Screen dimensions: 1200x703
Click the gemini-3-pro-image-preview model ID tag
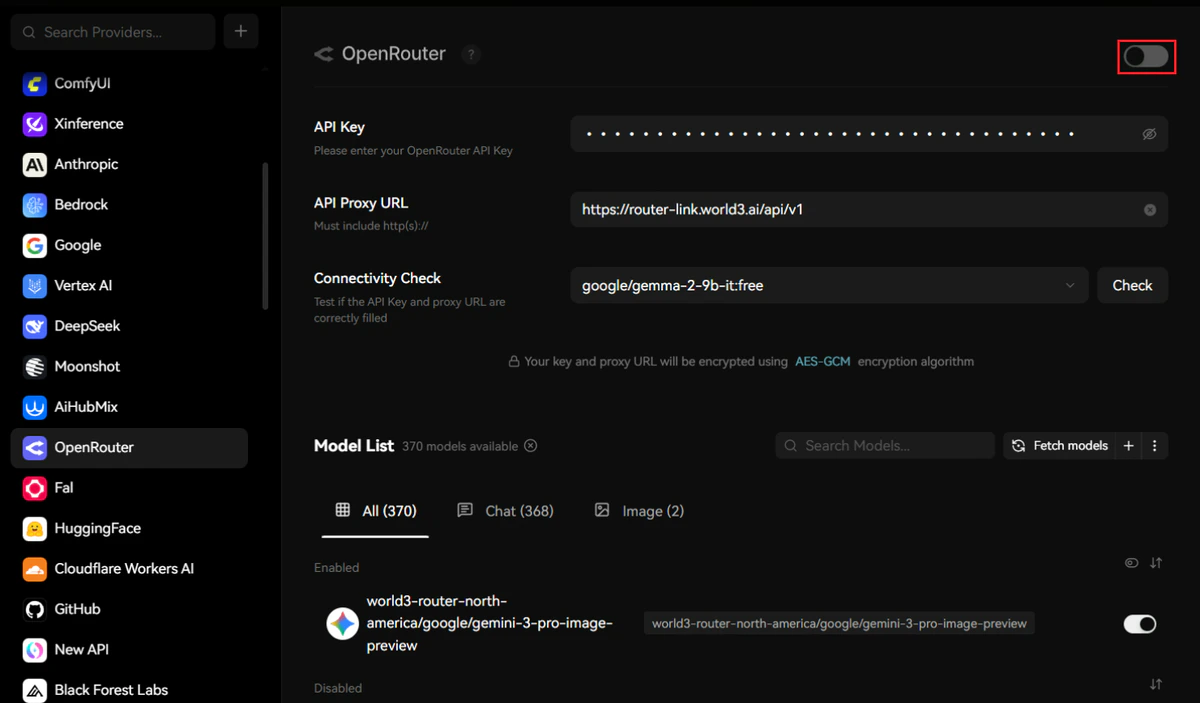point(839,624)
